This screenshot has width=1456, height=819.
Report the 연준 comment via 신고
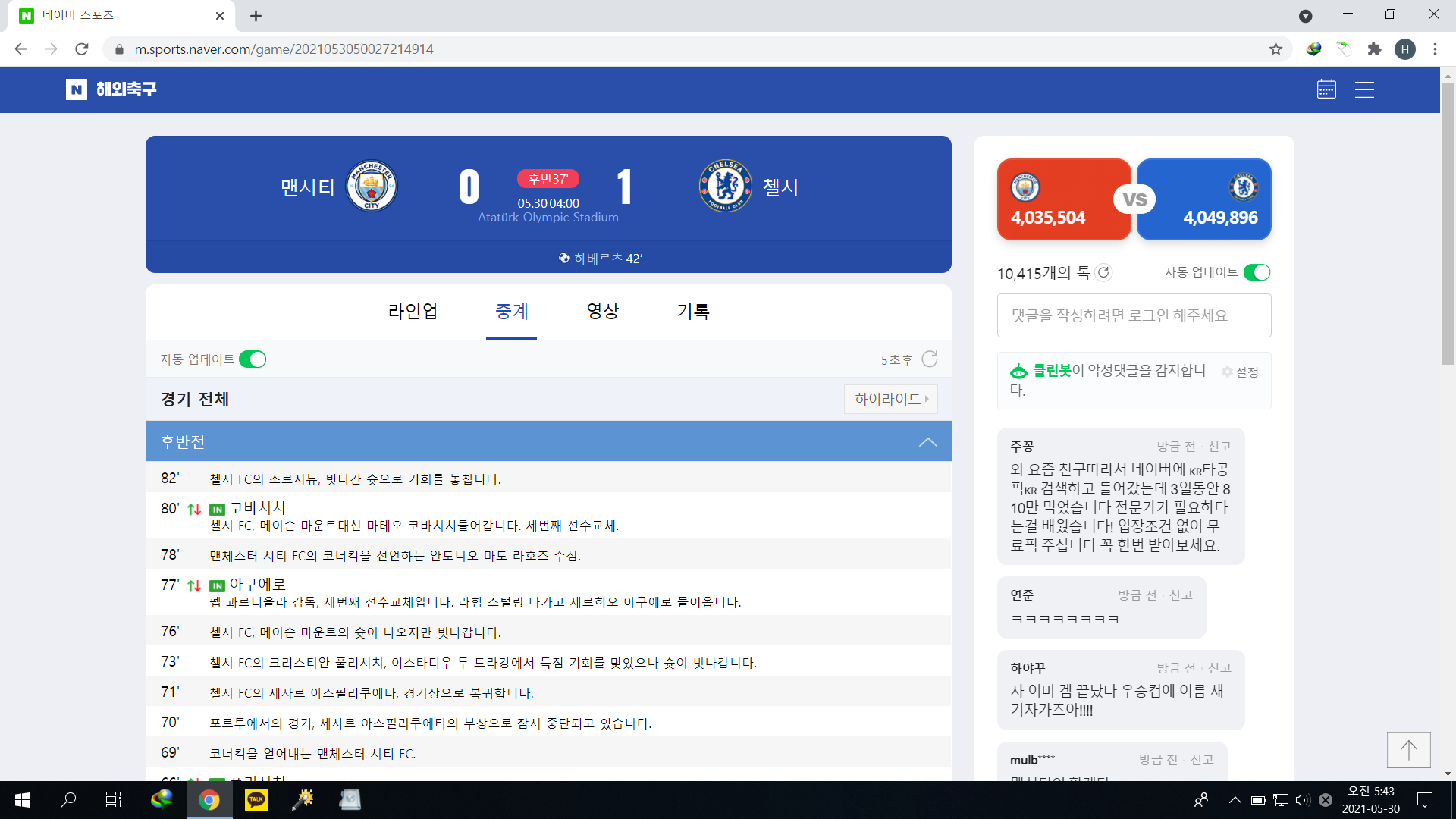click(x=1181, y=595)
